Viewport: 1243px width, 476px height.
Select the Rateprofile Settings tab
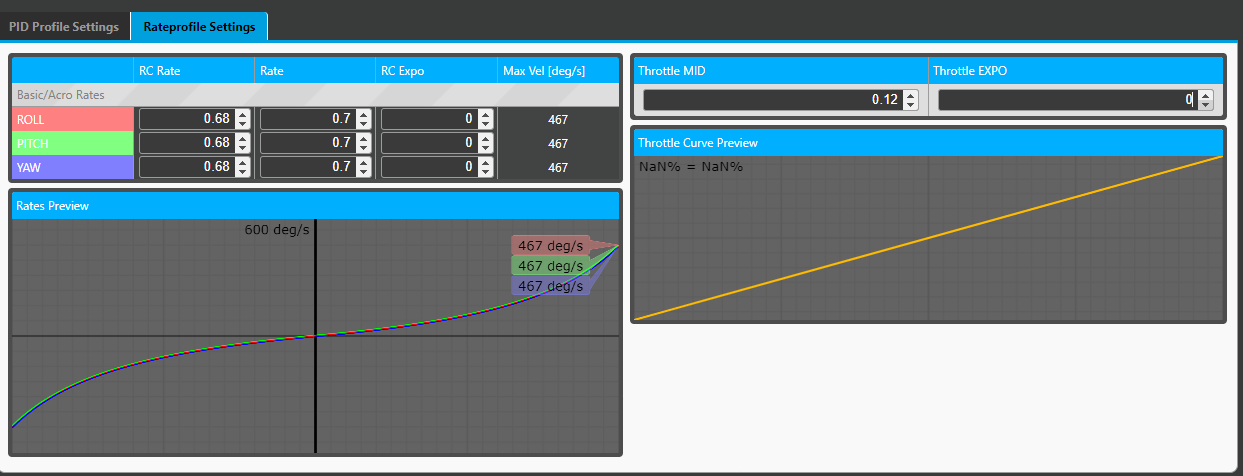[199, 26]
